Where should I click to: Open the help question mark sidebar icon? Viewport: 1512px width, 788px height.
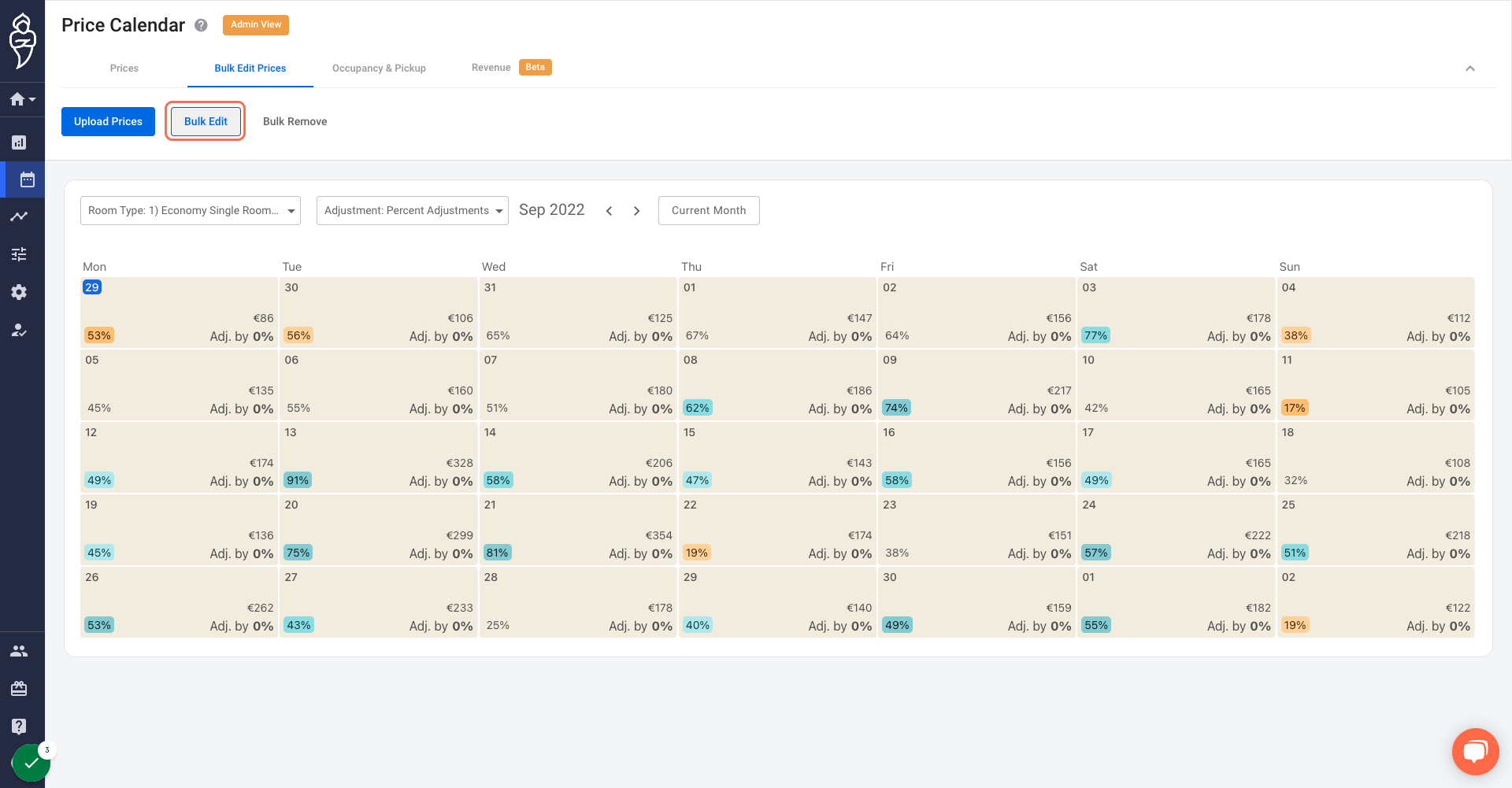tap(19, 726)
